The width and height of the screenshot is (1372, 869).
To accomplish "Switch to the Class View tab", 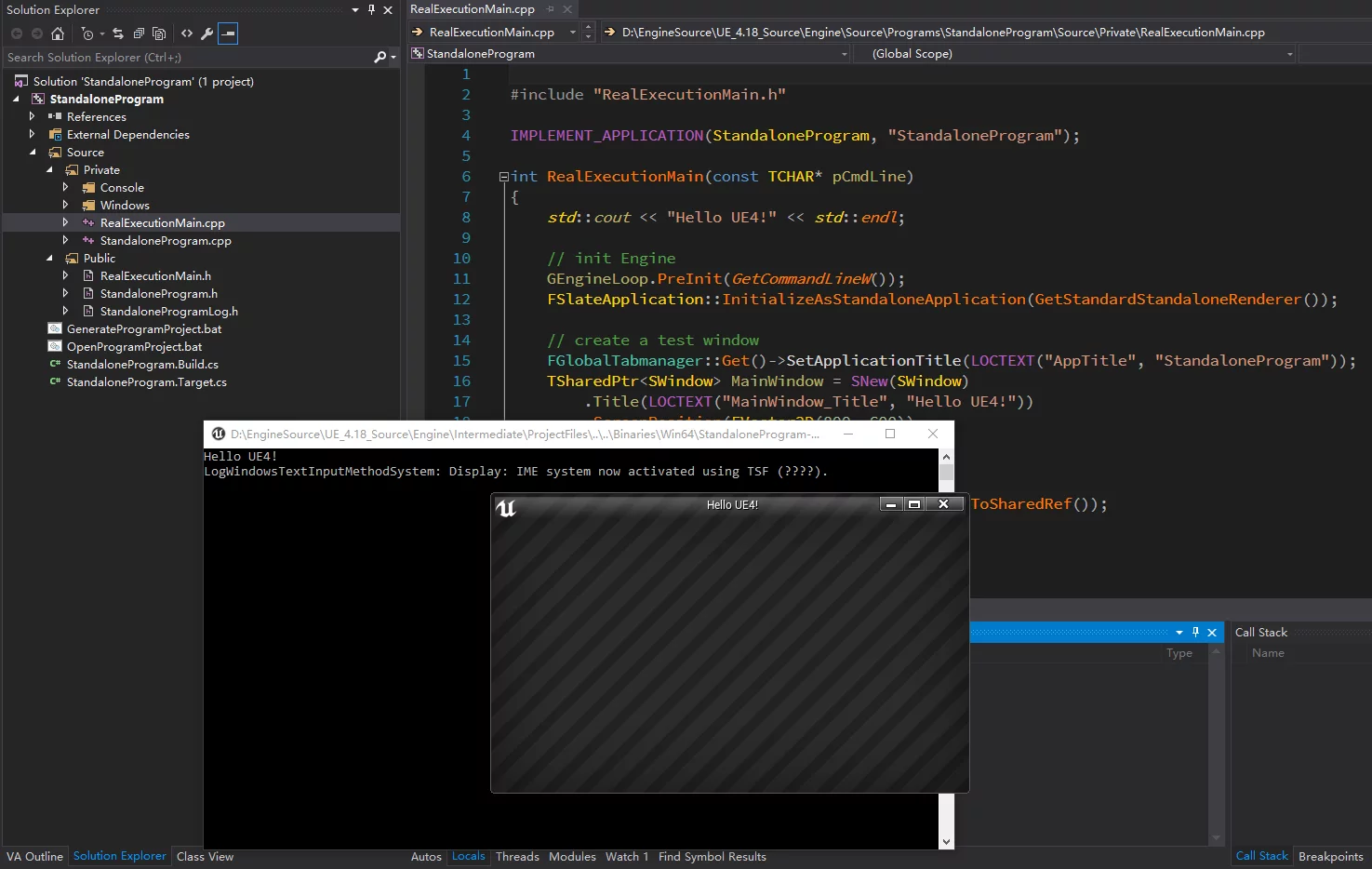I will [205, 857].
